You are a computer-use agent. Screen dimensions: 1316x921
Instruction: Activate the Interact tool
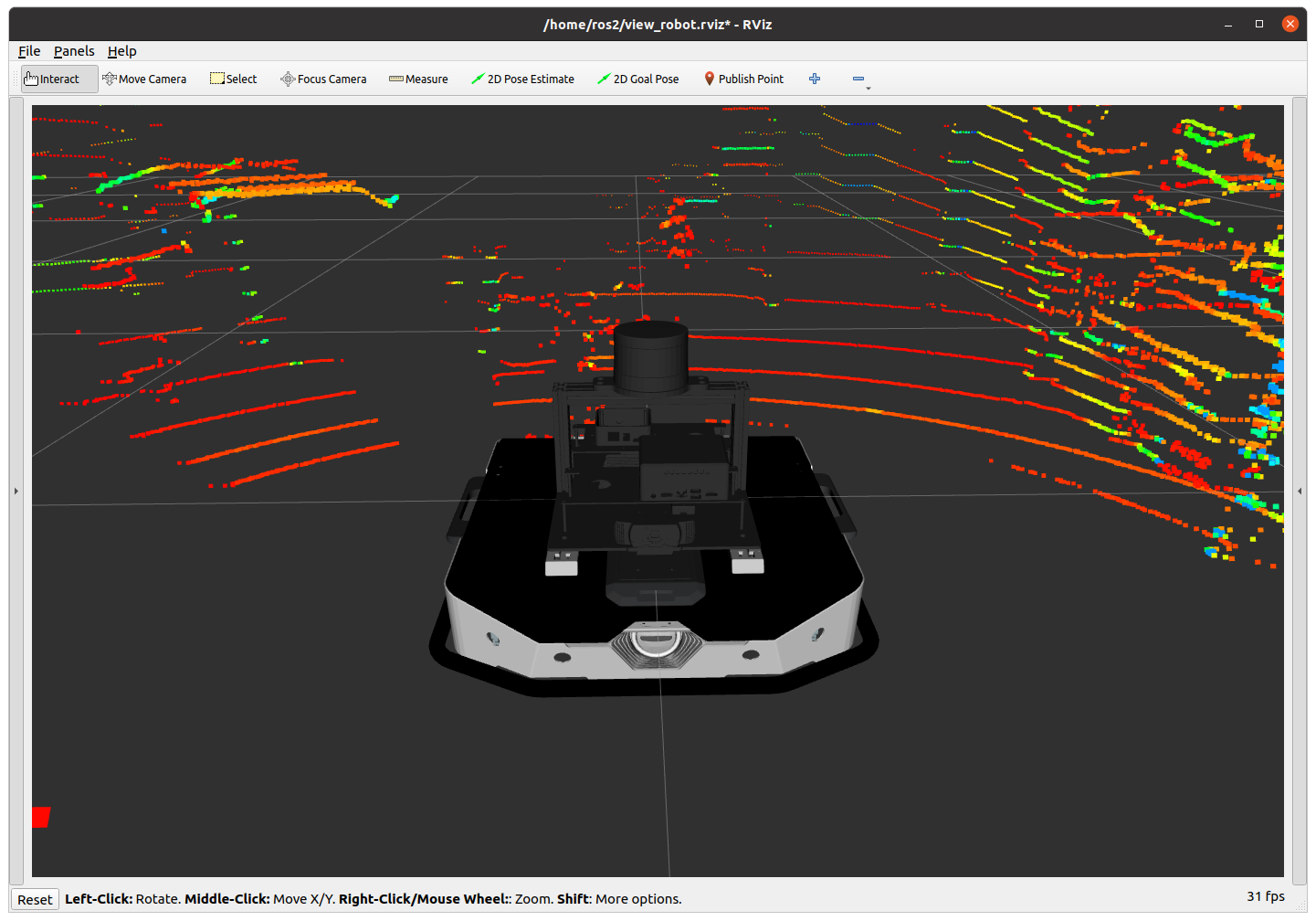click(x=52, y=79)
